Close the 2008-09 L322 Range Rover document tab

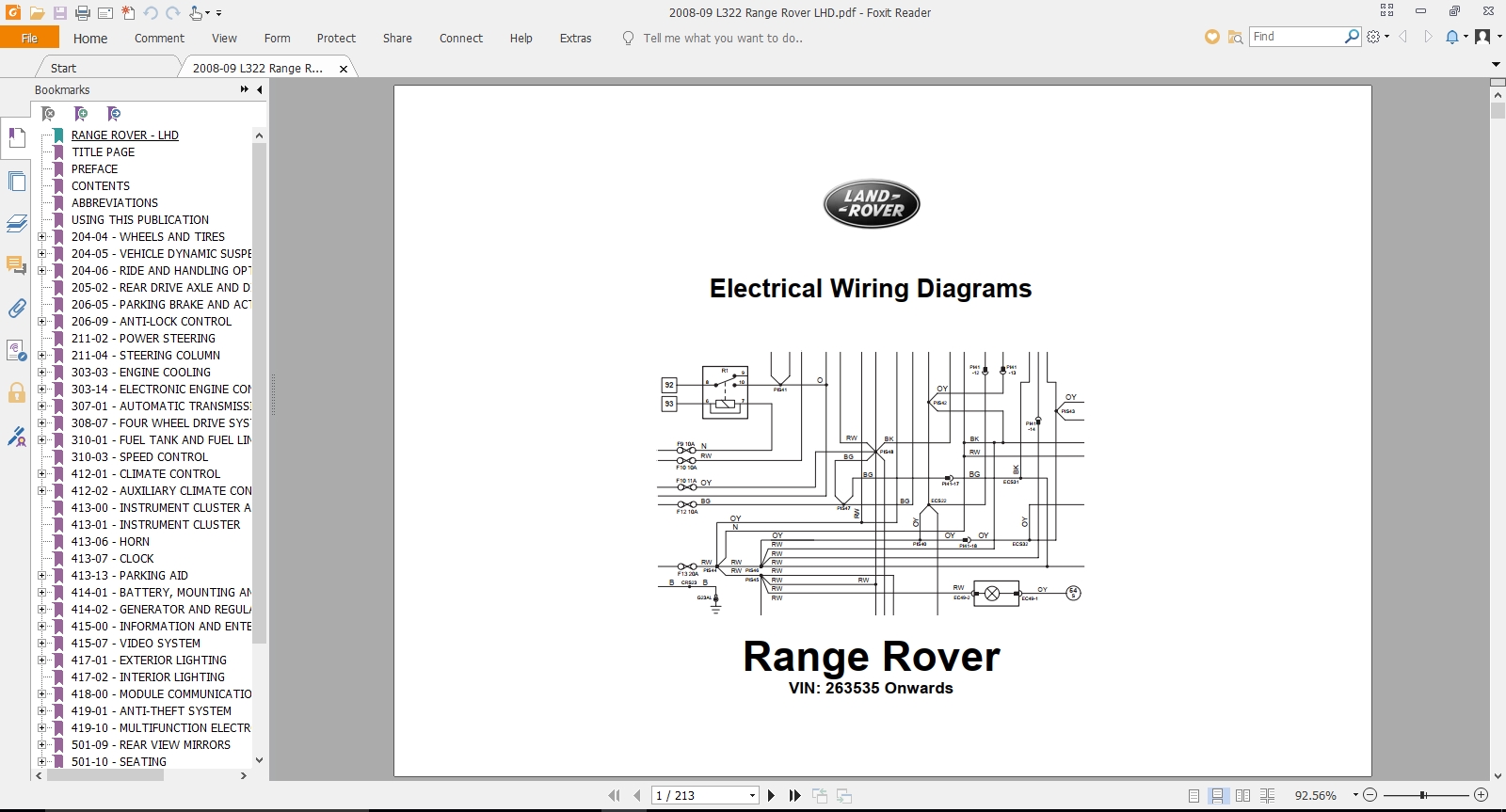(344, 69)
